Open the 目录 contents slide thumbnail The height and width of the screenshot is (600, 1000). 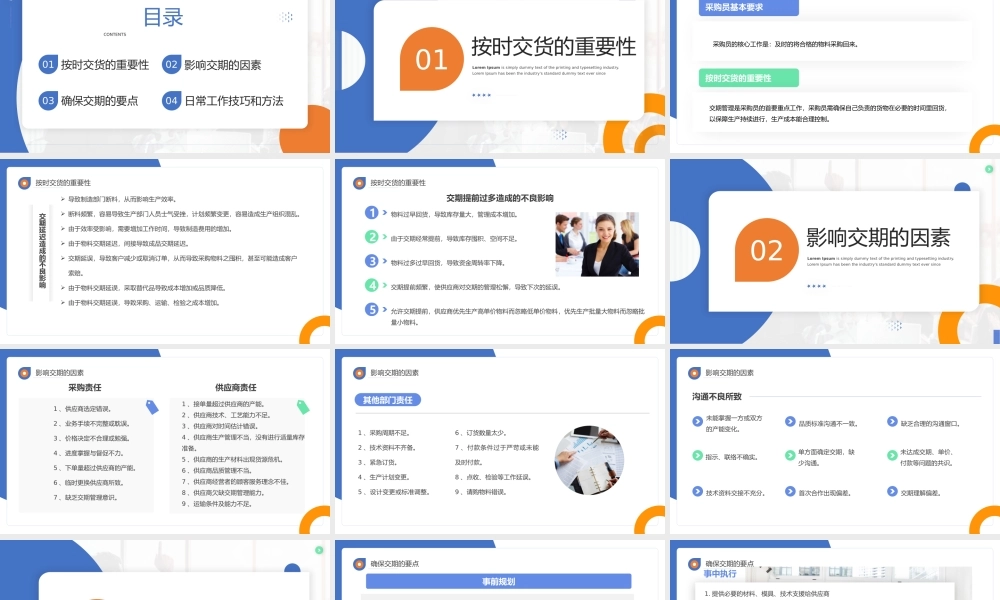click(165, 77)
